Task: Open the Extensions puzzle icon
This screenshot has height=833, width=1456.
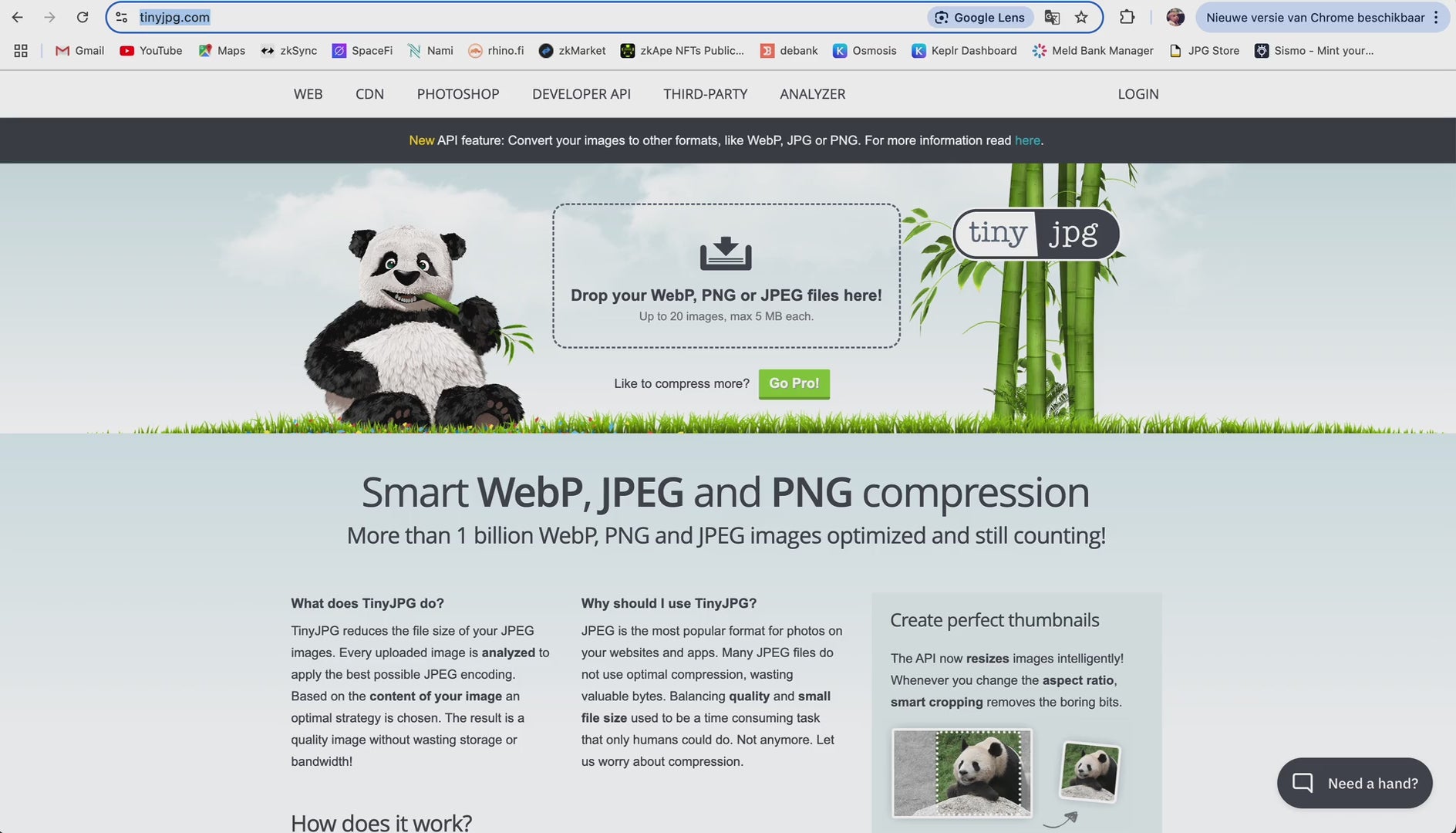Action: pyautogui.click(x=1127, y=17)
